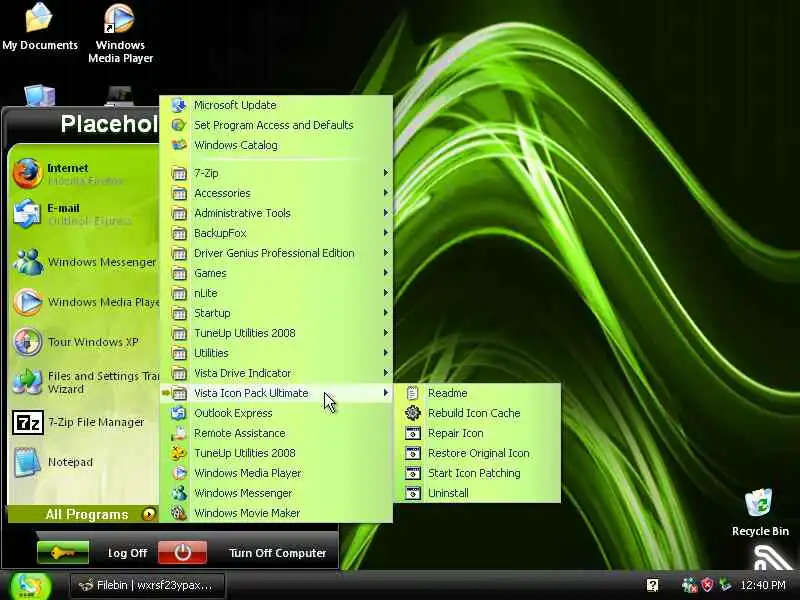This screenshot has height=600, width=800.
Task: Expand the 7-Zip folder submenu arrow
Action: (386, 173)
